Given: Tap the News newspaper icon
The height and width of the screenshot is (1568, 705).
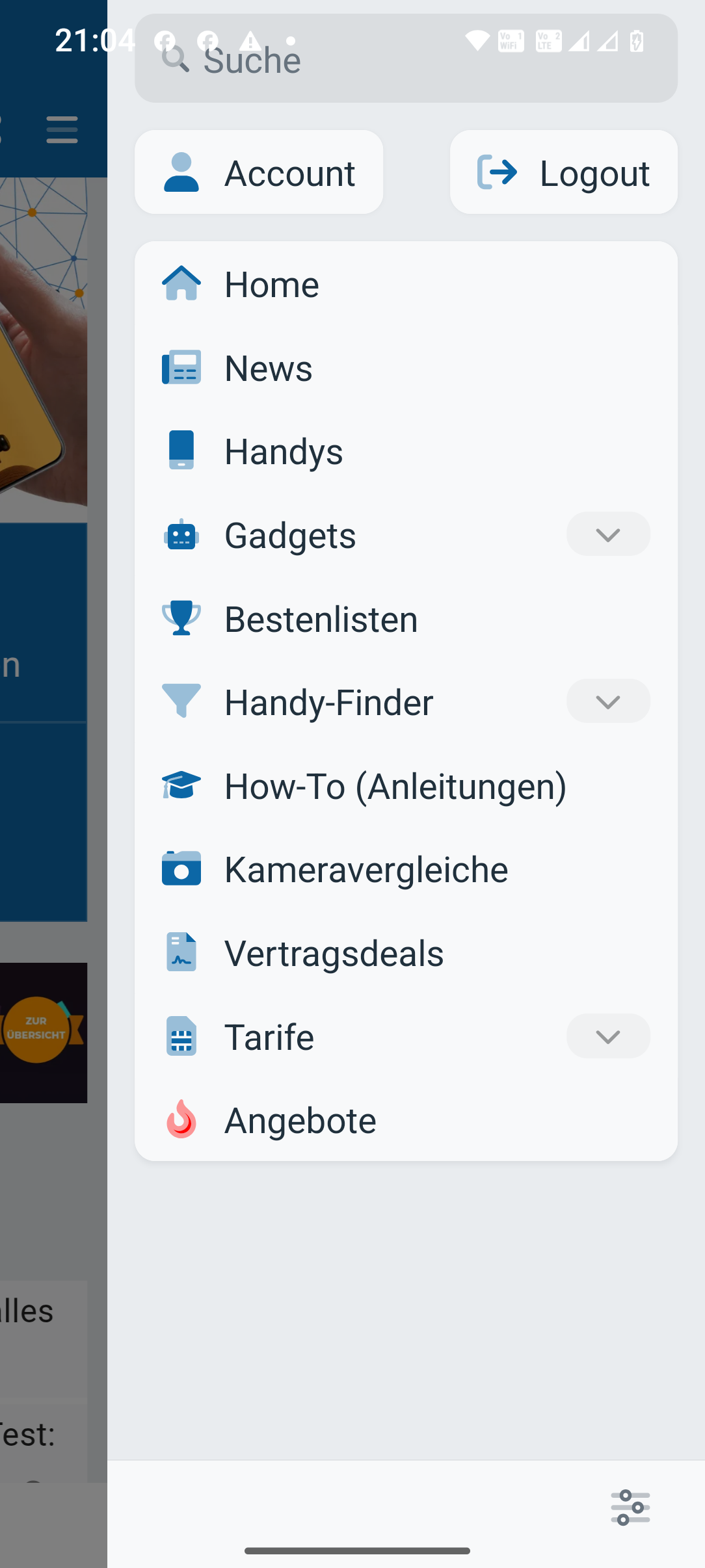Looking at the screenshot, I should [181, 368].
